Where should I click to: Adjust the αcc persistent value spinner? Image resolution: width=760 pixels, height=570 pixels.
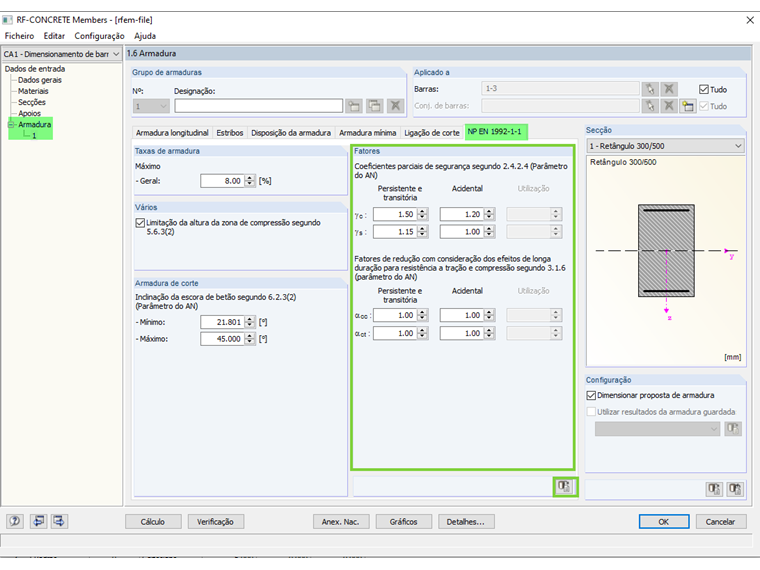pyautogui.click(x=423, y=316)
